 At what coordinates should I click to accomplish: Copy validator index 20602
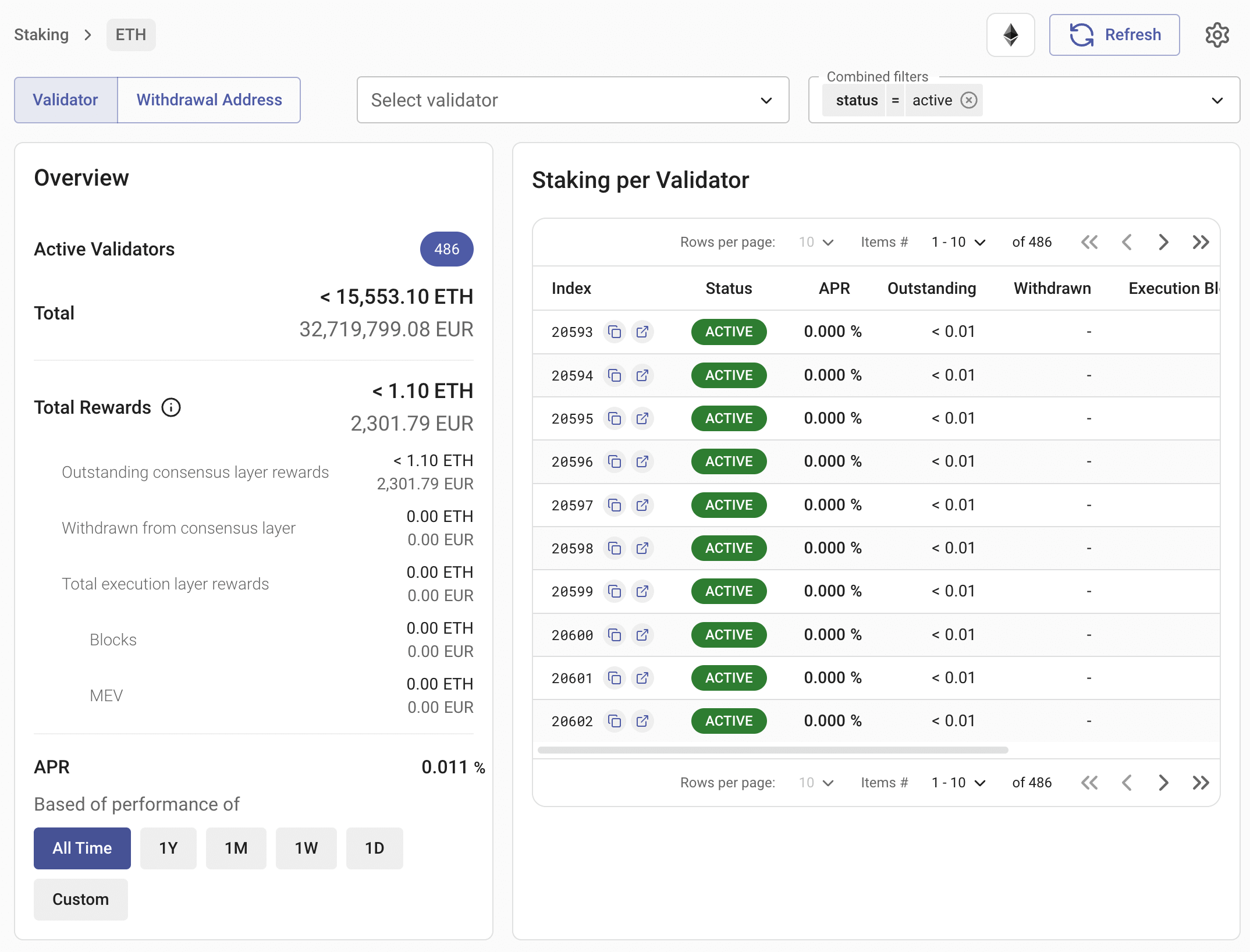point(614,721)
